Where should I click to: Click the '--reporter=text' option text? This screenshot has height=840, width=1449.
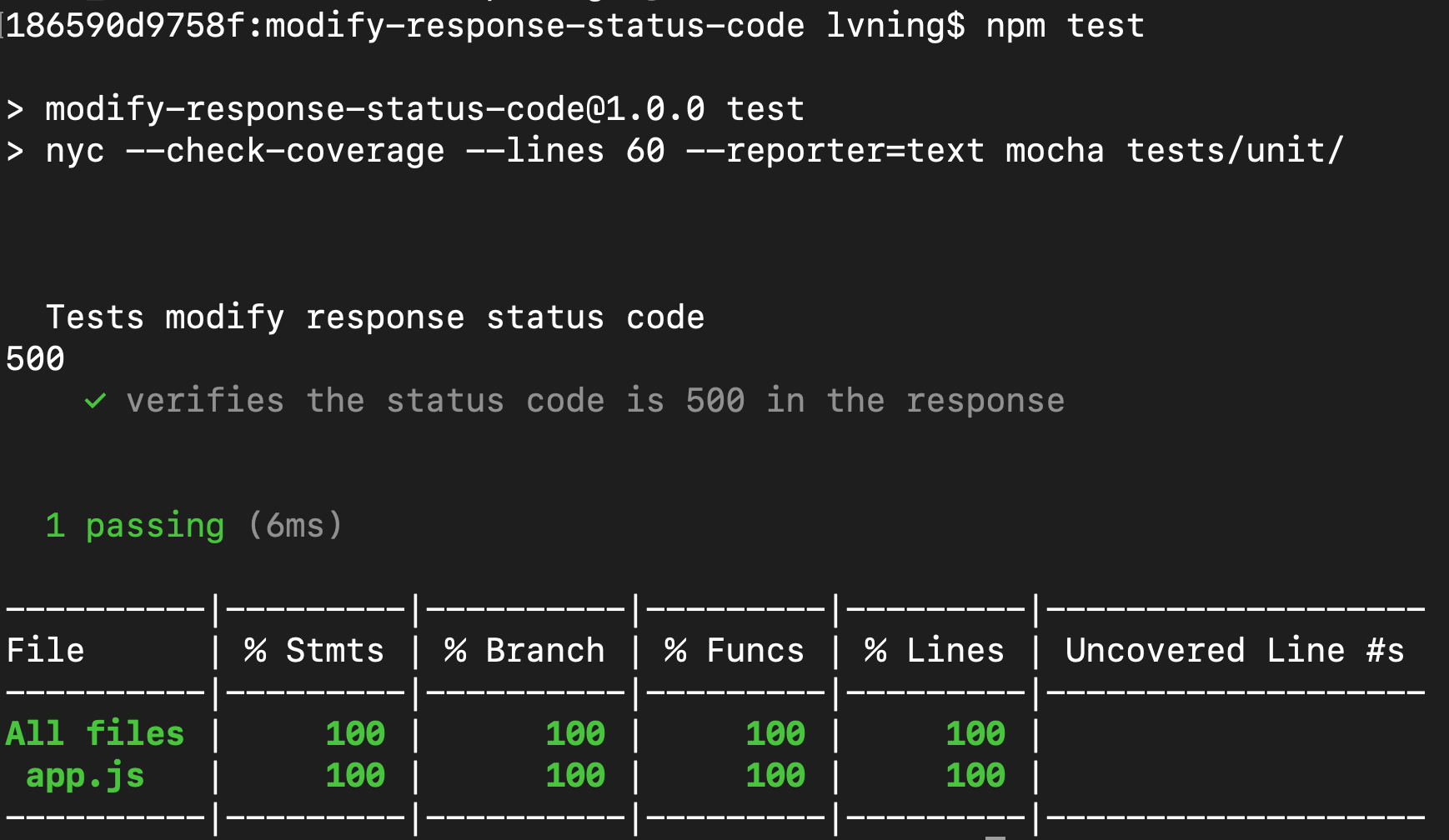click(835, 151)
